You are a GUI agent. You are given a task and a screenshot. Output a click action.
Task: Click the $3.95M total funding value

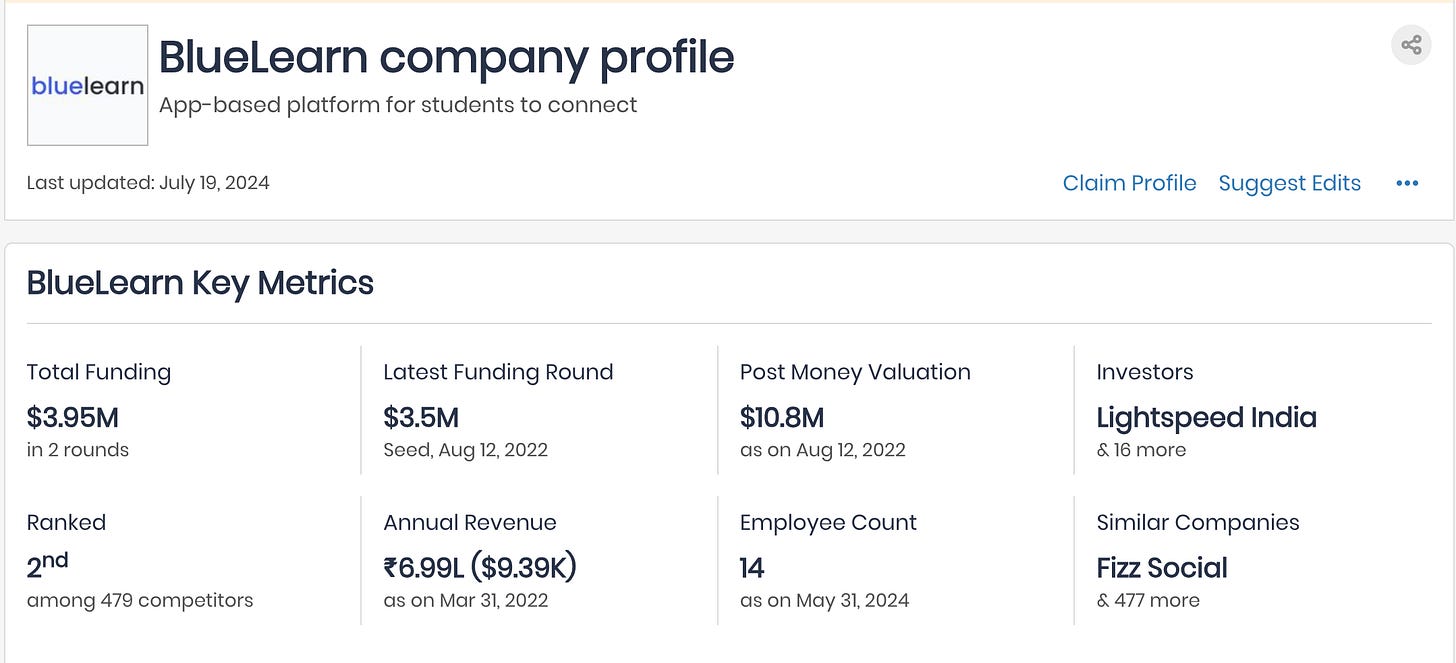coord(73,417)
